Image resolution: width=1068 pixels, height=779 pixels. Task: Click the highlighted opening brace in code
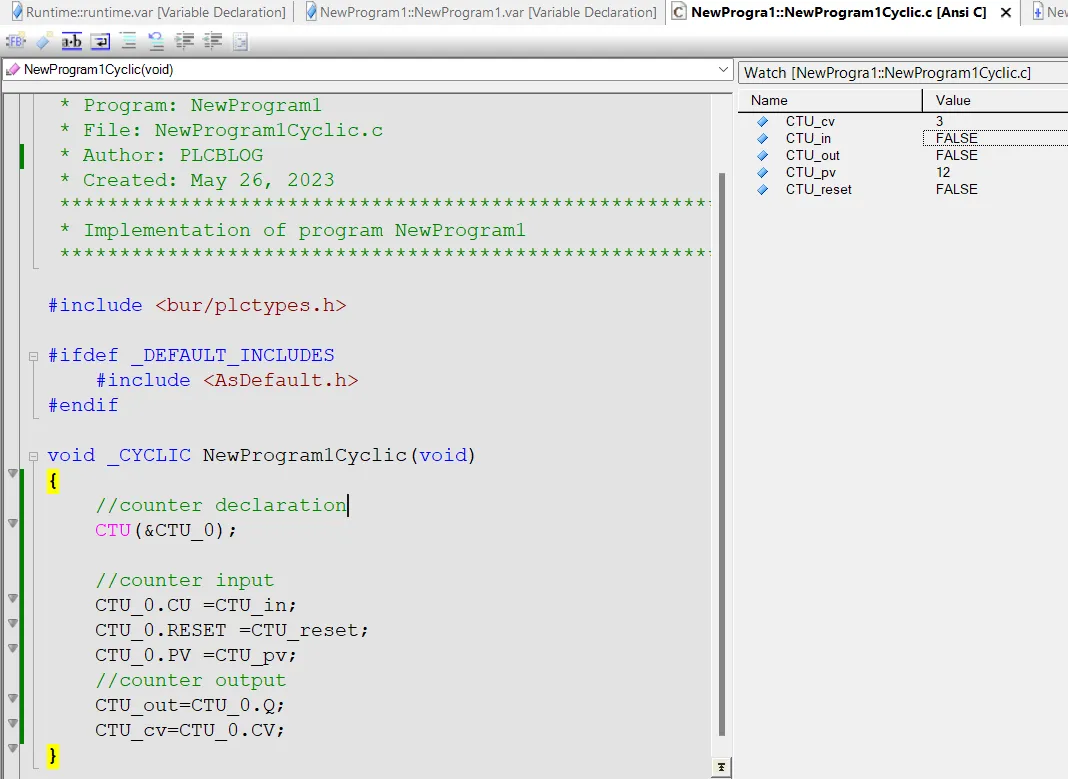pos(53,481)
